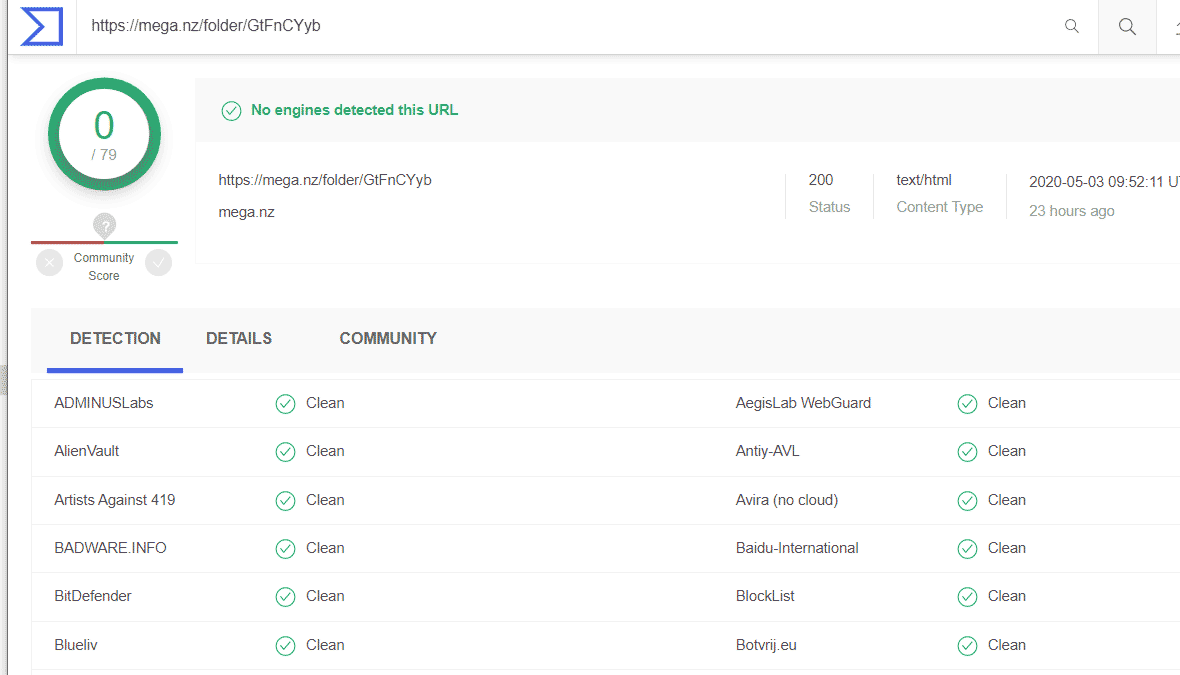
Task: Click the upload icon at top right edge
Action: pos(1175,27)
